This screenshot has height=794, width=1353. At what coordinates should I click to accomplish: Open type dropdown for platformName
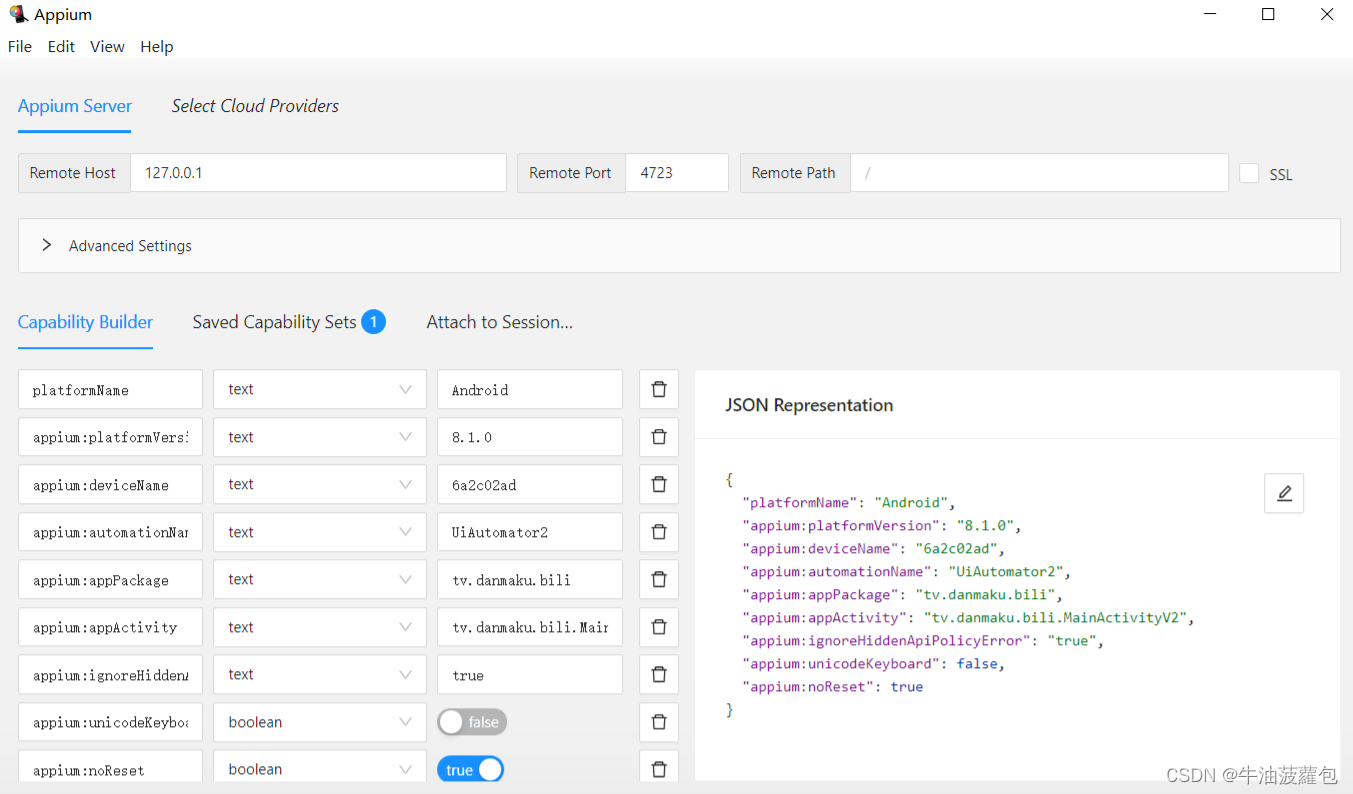tap(320, 389)
